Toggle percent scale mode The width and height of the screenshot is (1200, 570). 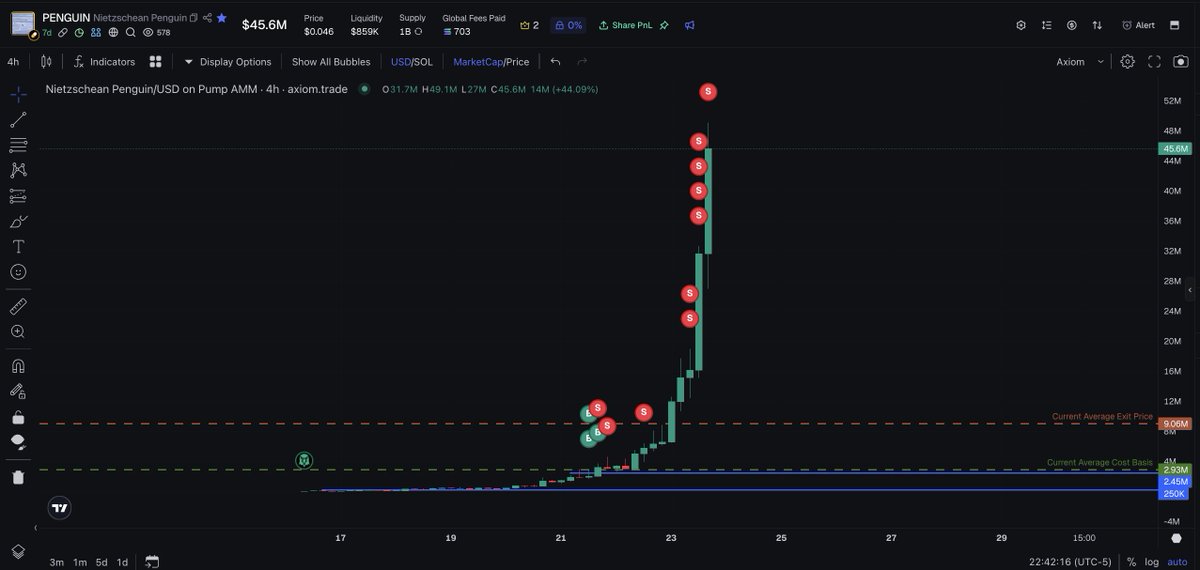pos(1131,561)
